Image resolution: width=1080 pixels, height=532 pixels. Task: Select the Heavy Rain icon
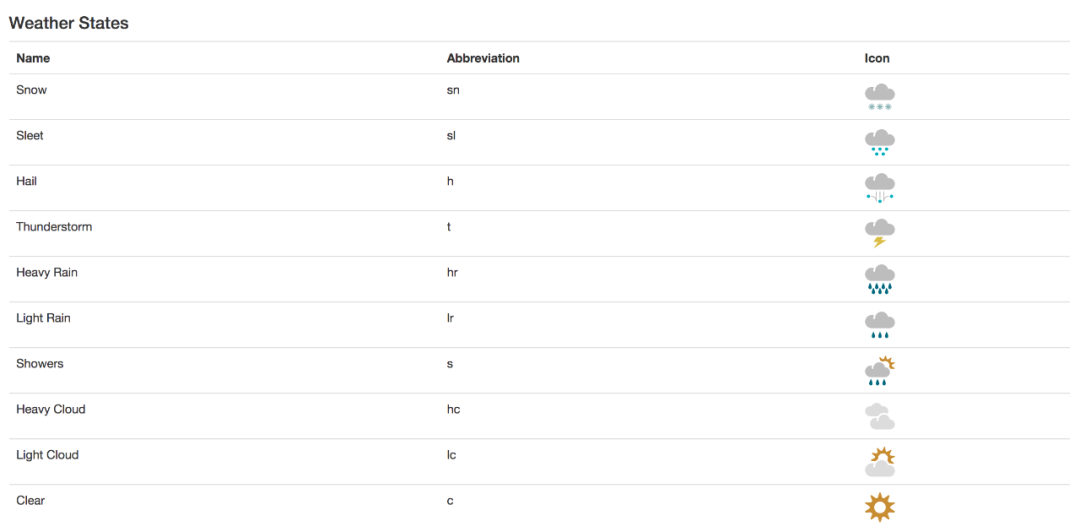880,280
